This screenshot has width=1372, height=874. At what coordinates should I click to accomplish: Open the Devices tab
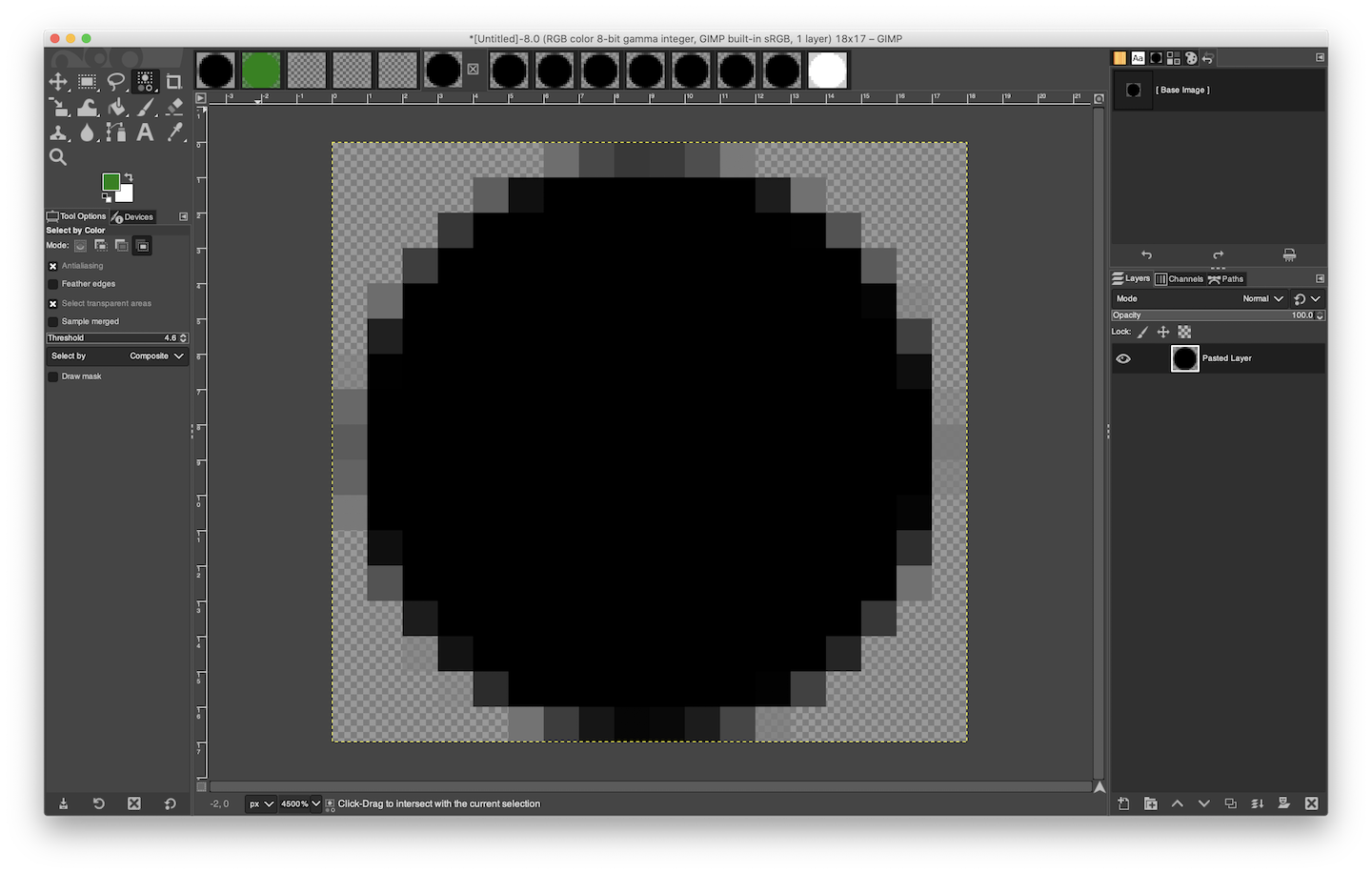pos(132,217)
